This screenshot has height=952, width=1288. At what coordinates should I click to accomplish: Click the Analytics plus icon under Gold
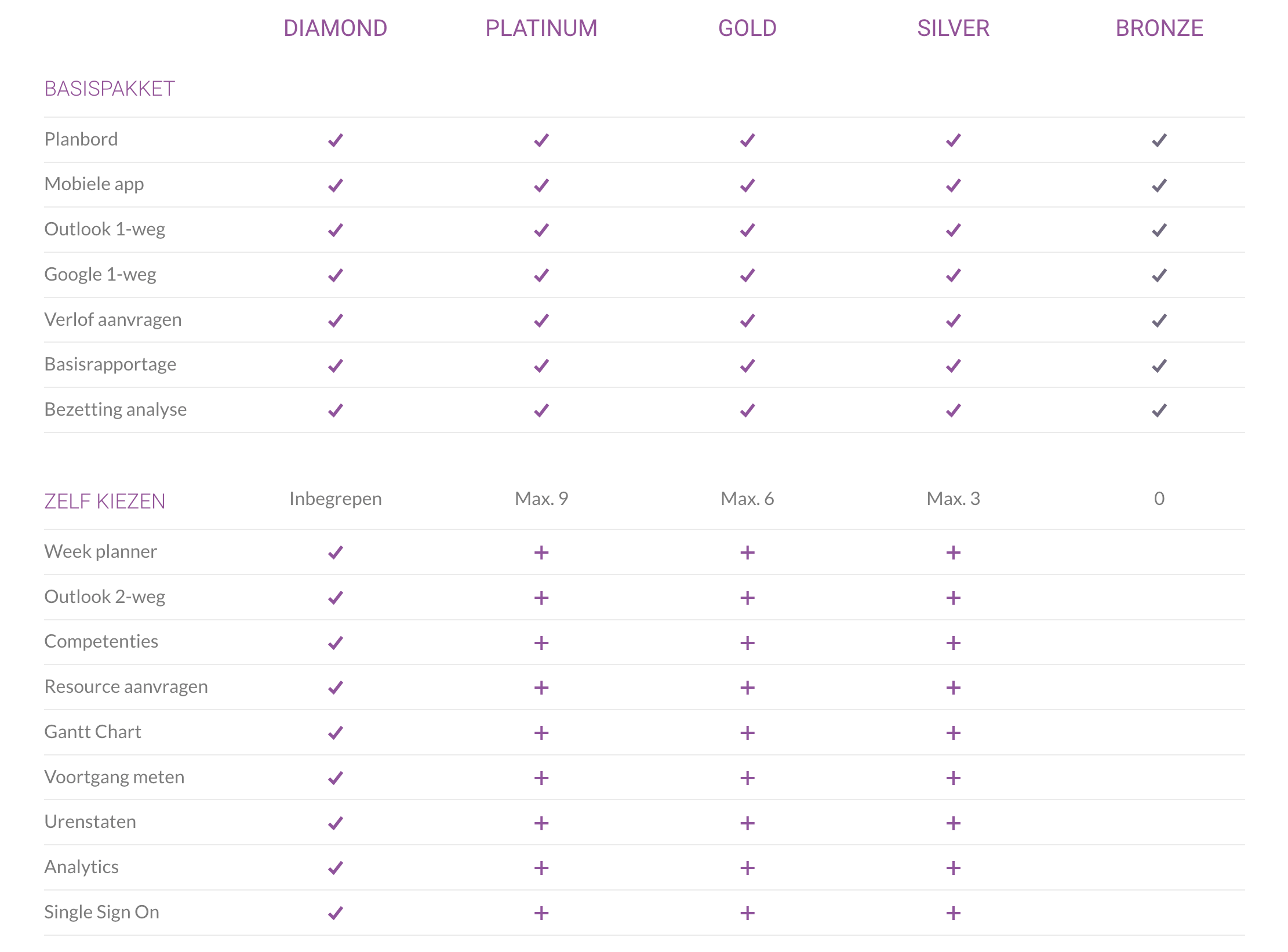(x=747, y=868)
